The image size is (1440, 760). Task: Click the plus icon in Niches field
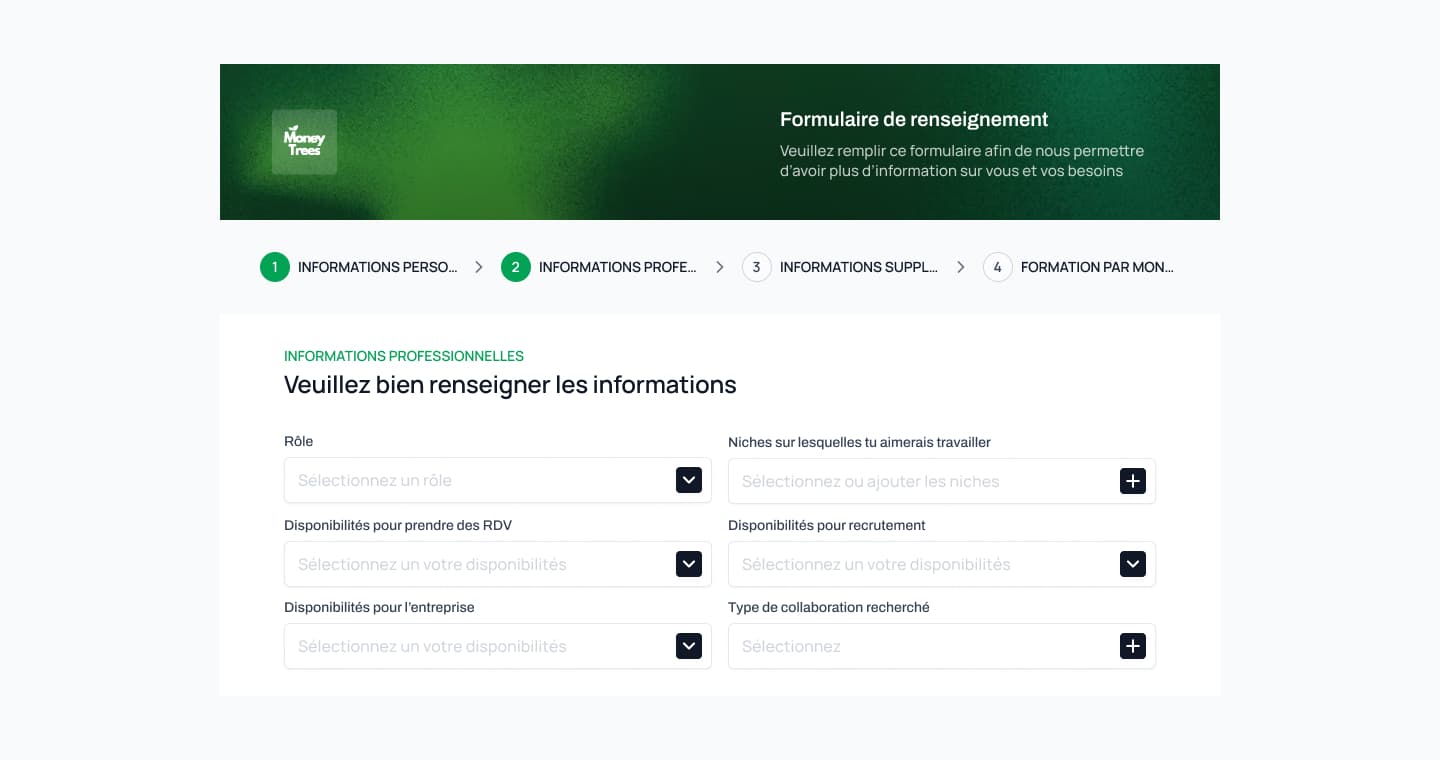[1132, 481]
